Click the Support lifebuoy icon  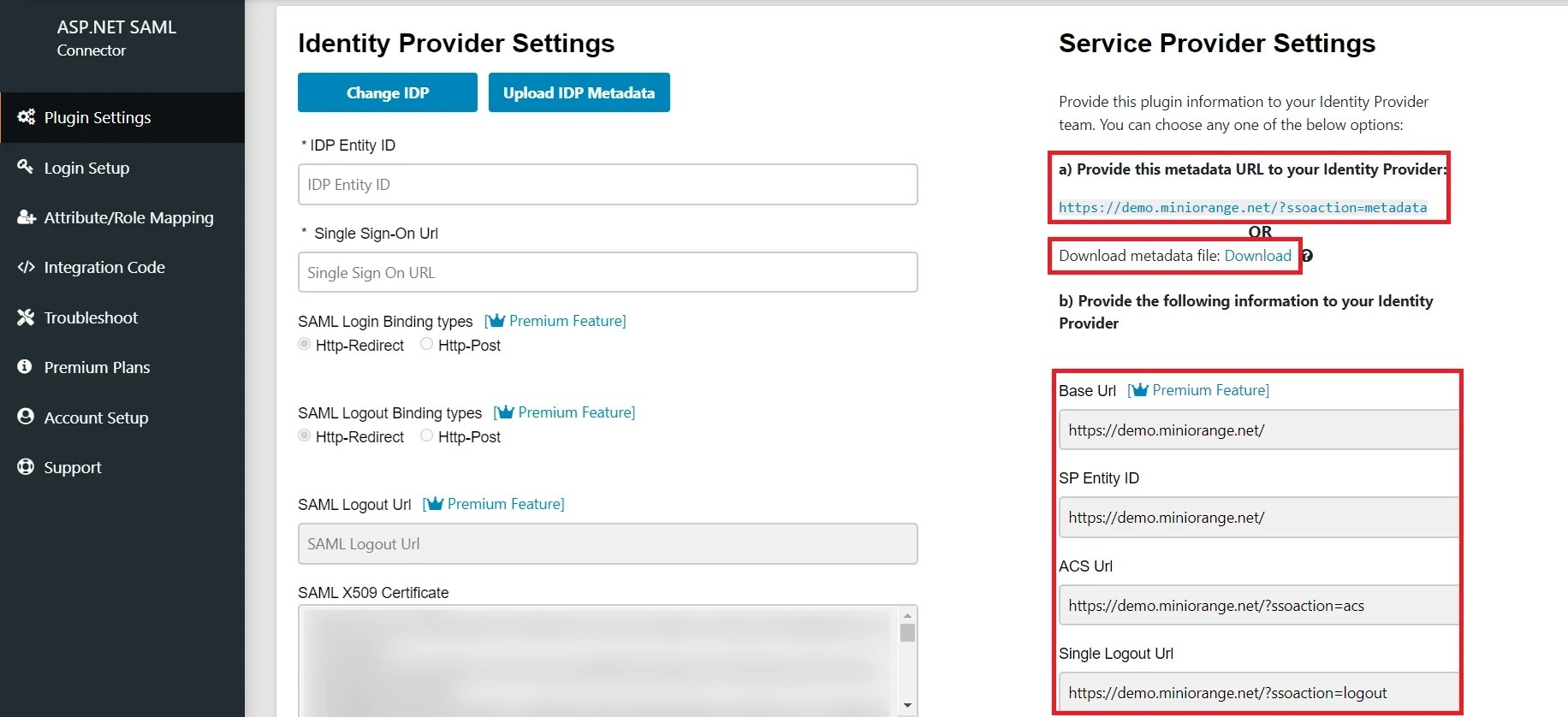click(26, 466)
